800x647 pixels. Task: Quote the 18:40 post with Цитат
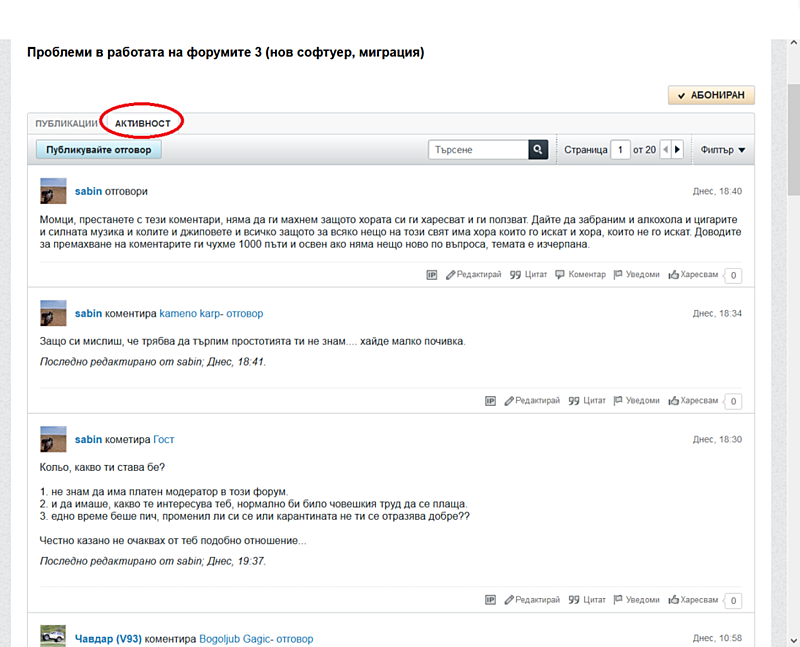529,275
